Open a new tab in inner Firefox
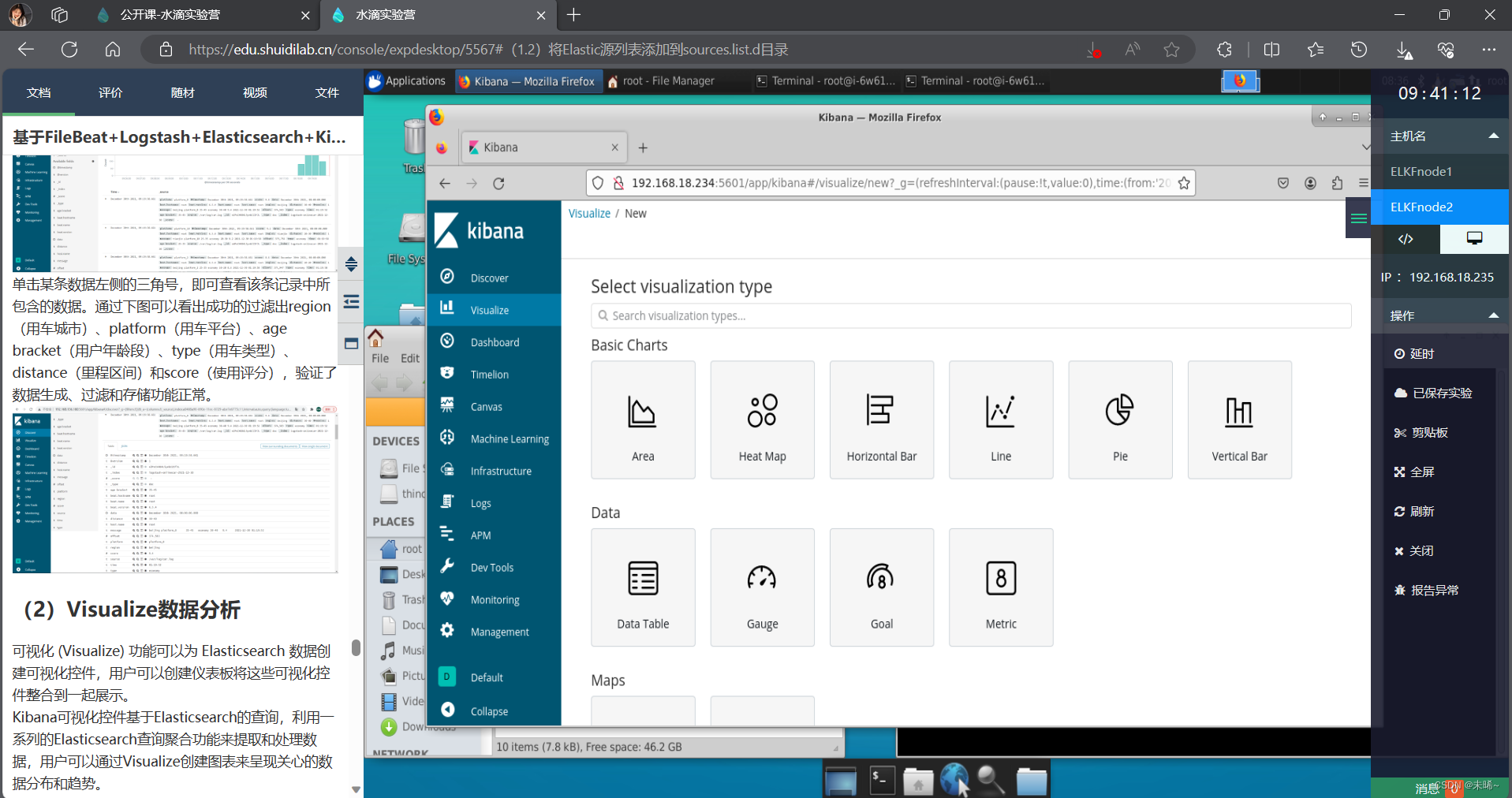The width and height of the screenshot is (1512, 798). pos(643,147)
